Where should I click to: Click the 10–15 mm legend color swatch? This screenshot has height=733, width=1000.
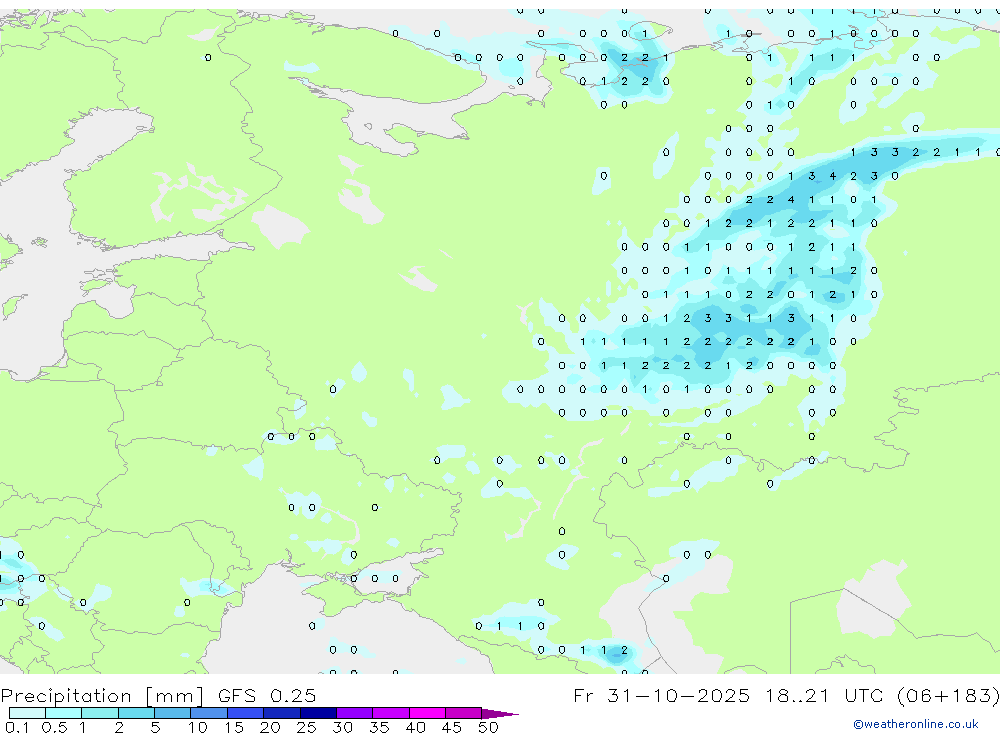tap(209, 713)
